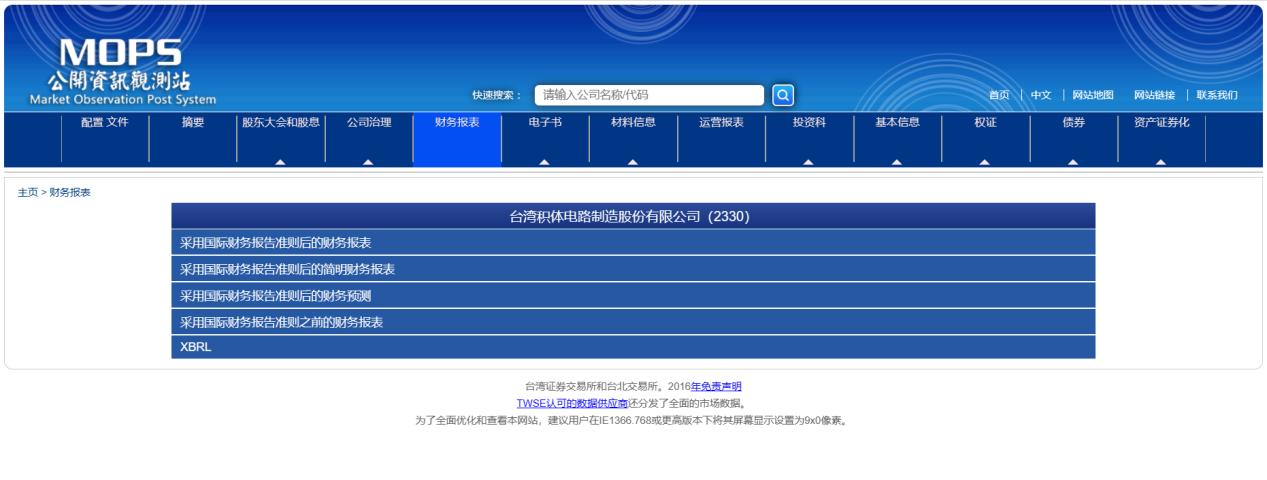
Task: Click the company name search field
Action: pos(649,95)
